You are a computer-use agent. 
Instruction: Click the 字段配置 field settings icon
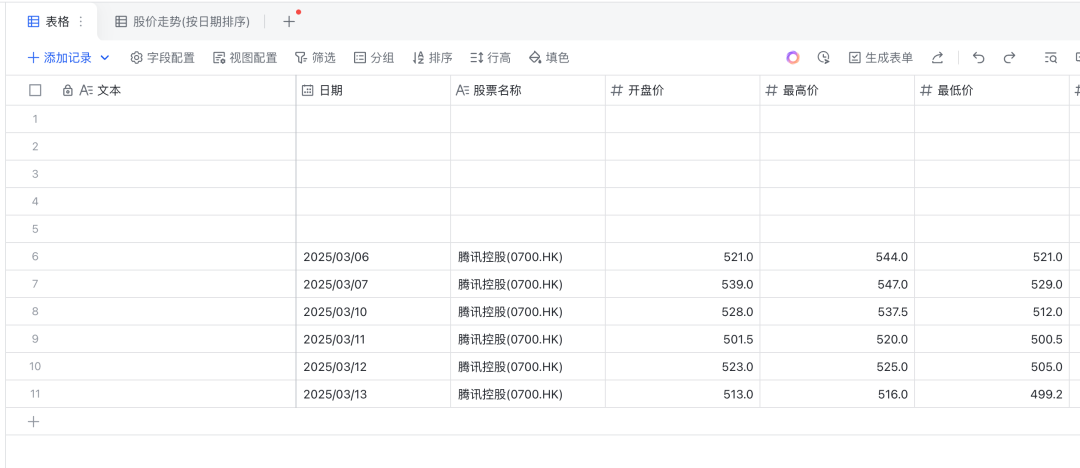tap(137, 58)
